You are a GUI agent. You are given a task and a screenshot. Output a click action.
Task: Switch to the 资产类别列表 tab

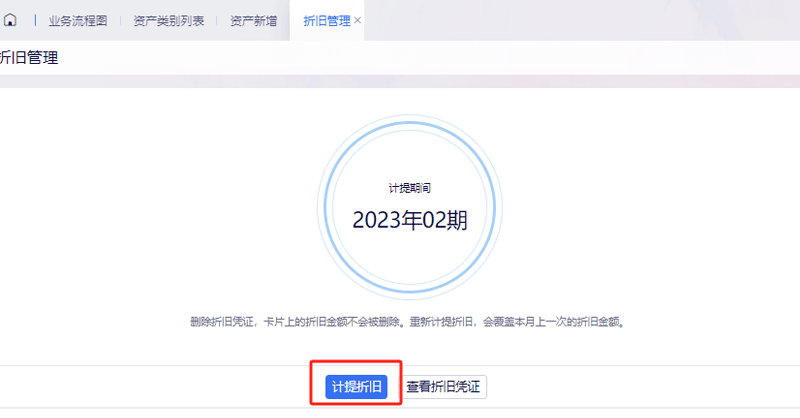tap(168, 21)
